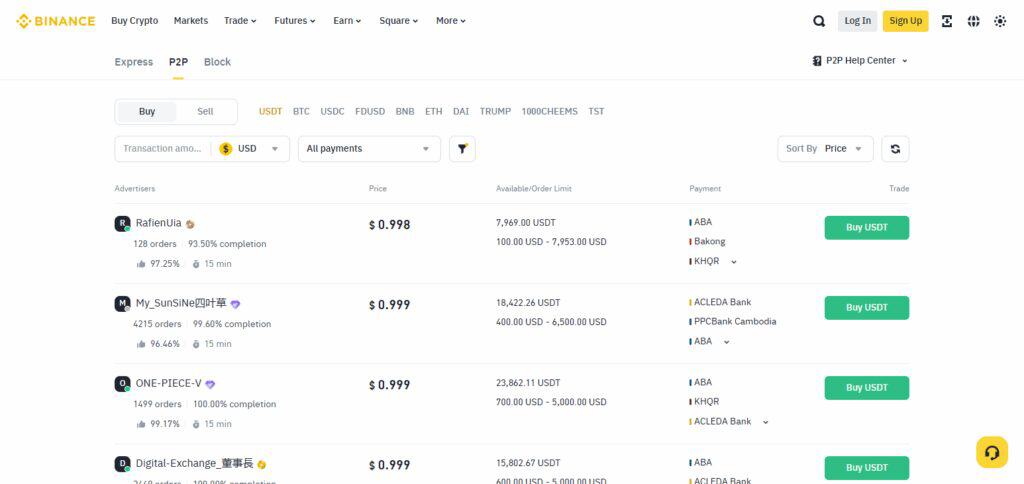
Task: Expand the P2P Help Center menu
Action: (x=904, y=61)
